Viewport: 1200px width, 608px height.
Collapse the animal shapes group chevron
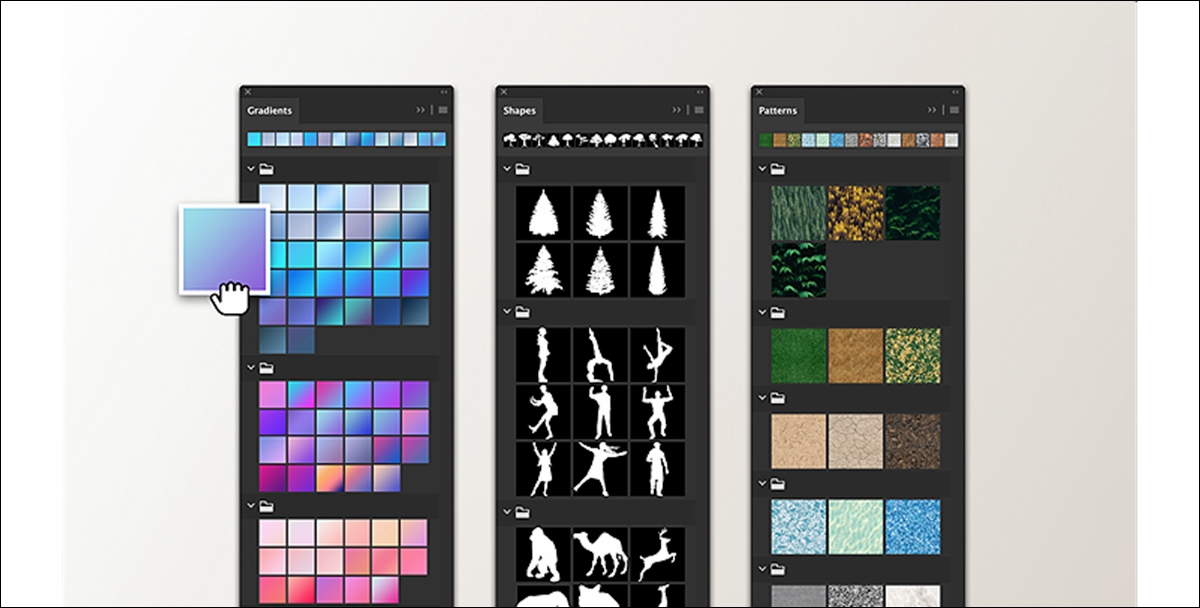506,512
